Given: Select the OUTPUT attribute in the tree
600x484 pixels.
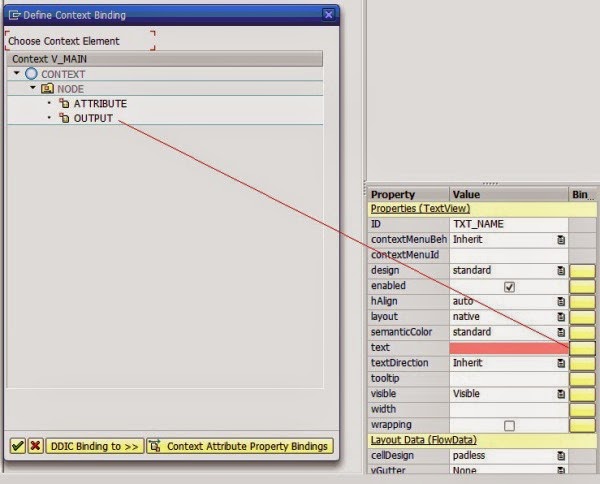Looking at the screenshot, I should [93, 118].
